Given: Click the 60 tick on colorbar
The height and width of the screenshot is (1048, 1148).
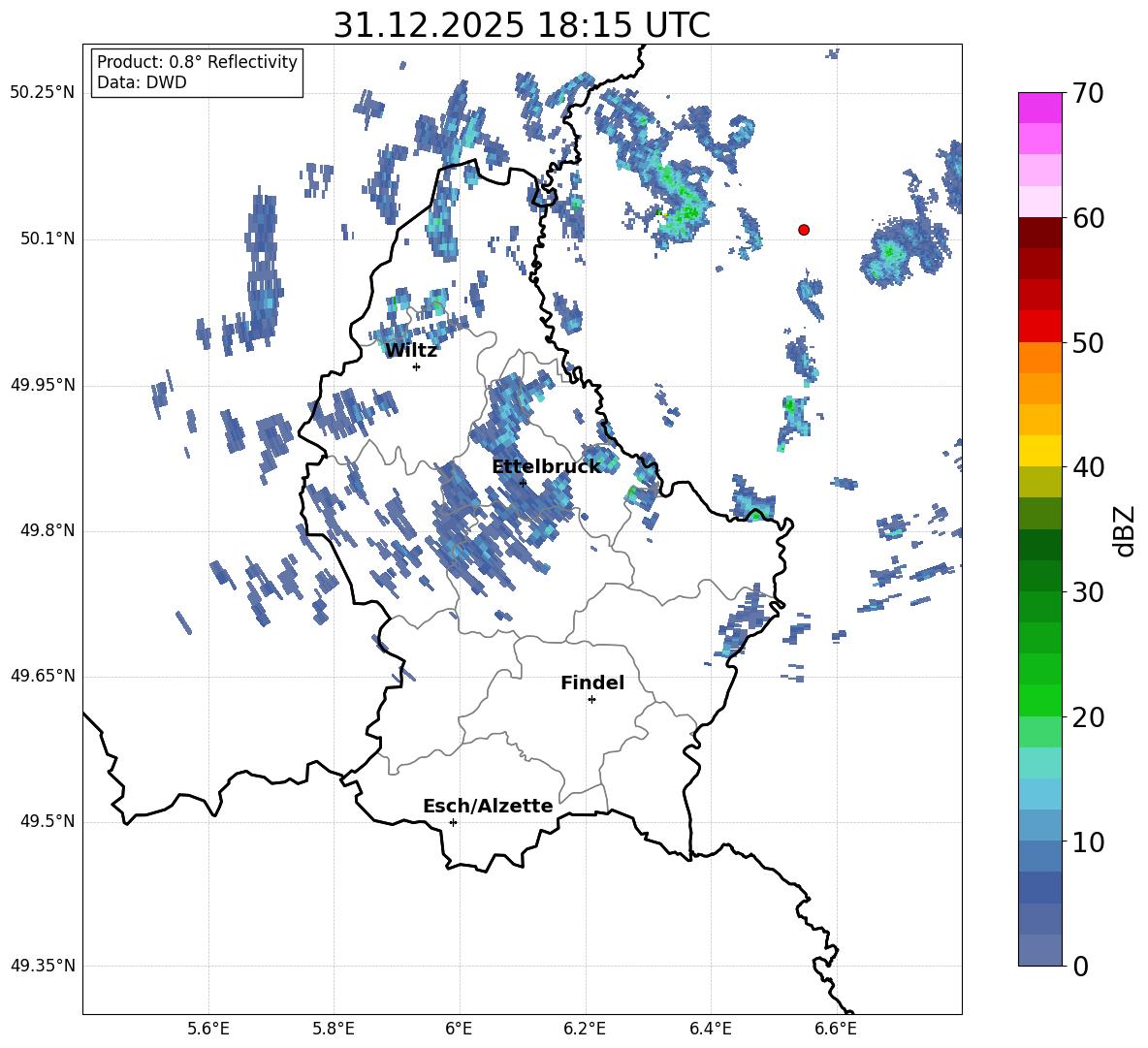Looking at the screenshot, I should click(1088, 218).
